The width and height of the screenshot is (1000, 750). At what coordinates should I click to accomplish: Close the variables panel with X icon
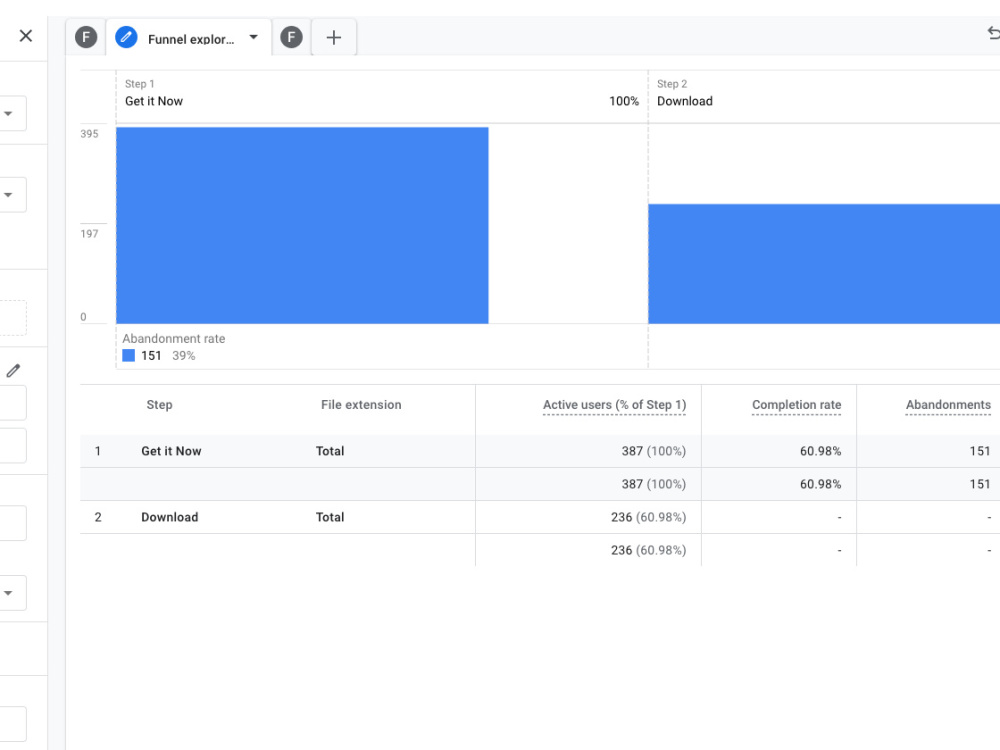pyautogui.click(x=26, y=36)
